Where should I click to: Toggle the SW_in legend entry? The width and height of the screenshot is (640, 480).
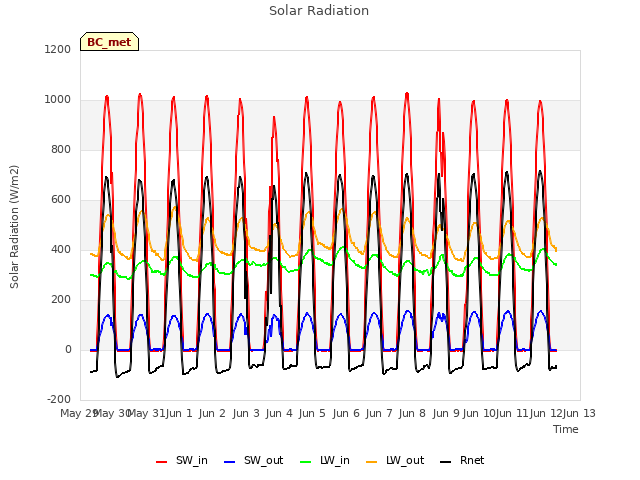[x=182, y=461]
